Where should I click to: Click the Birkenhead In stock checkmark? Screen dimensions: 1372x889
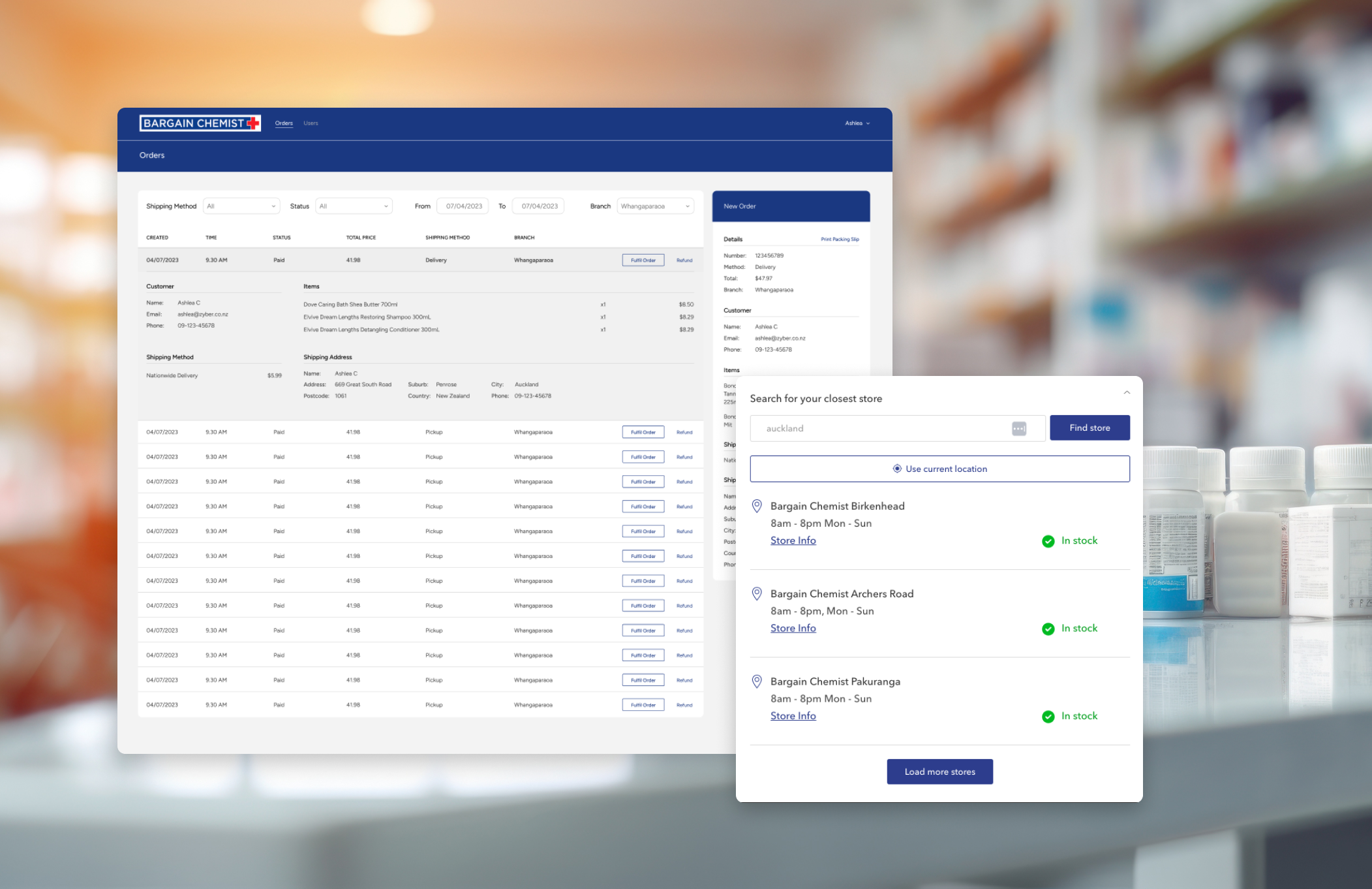(x=1048, y=541)
